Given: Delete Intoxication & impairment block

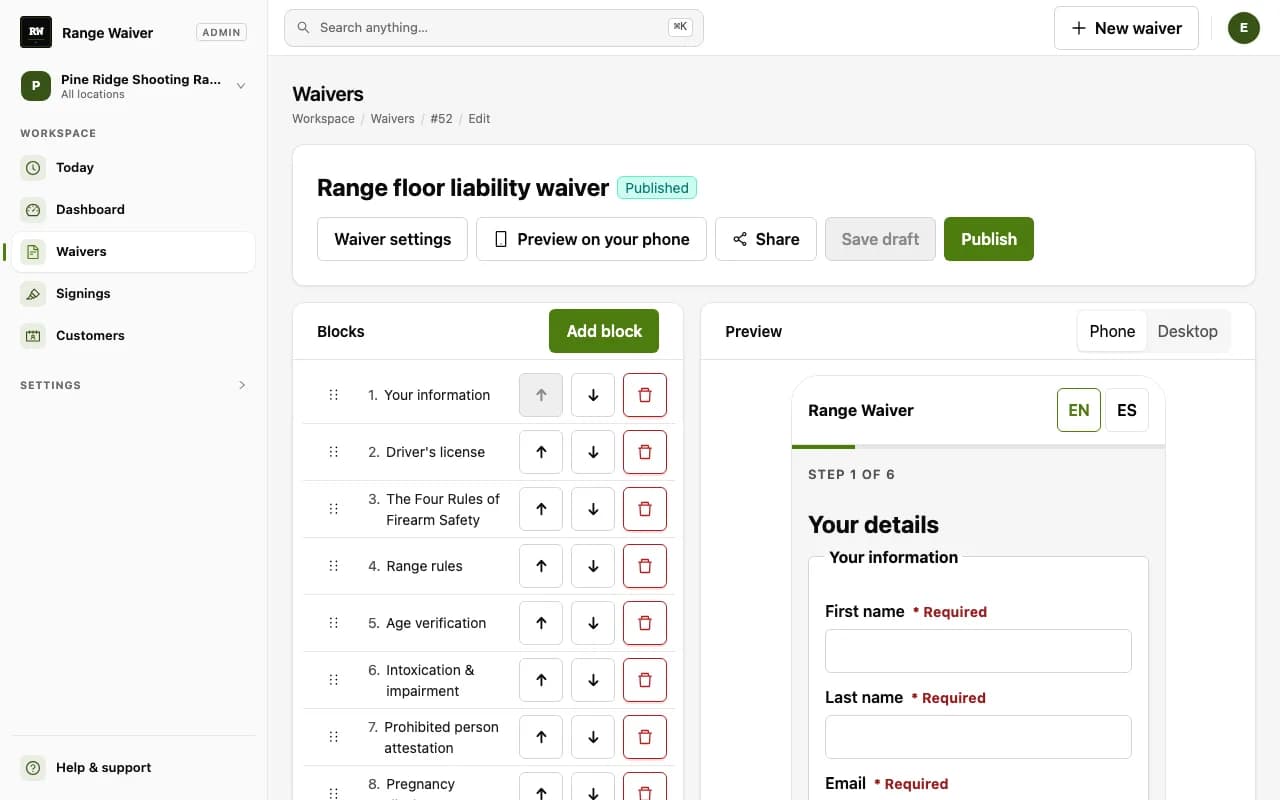Looking at the screenshot, I should pyautogui.click(x=645, y=680).
